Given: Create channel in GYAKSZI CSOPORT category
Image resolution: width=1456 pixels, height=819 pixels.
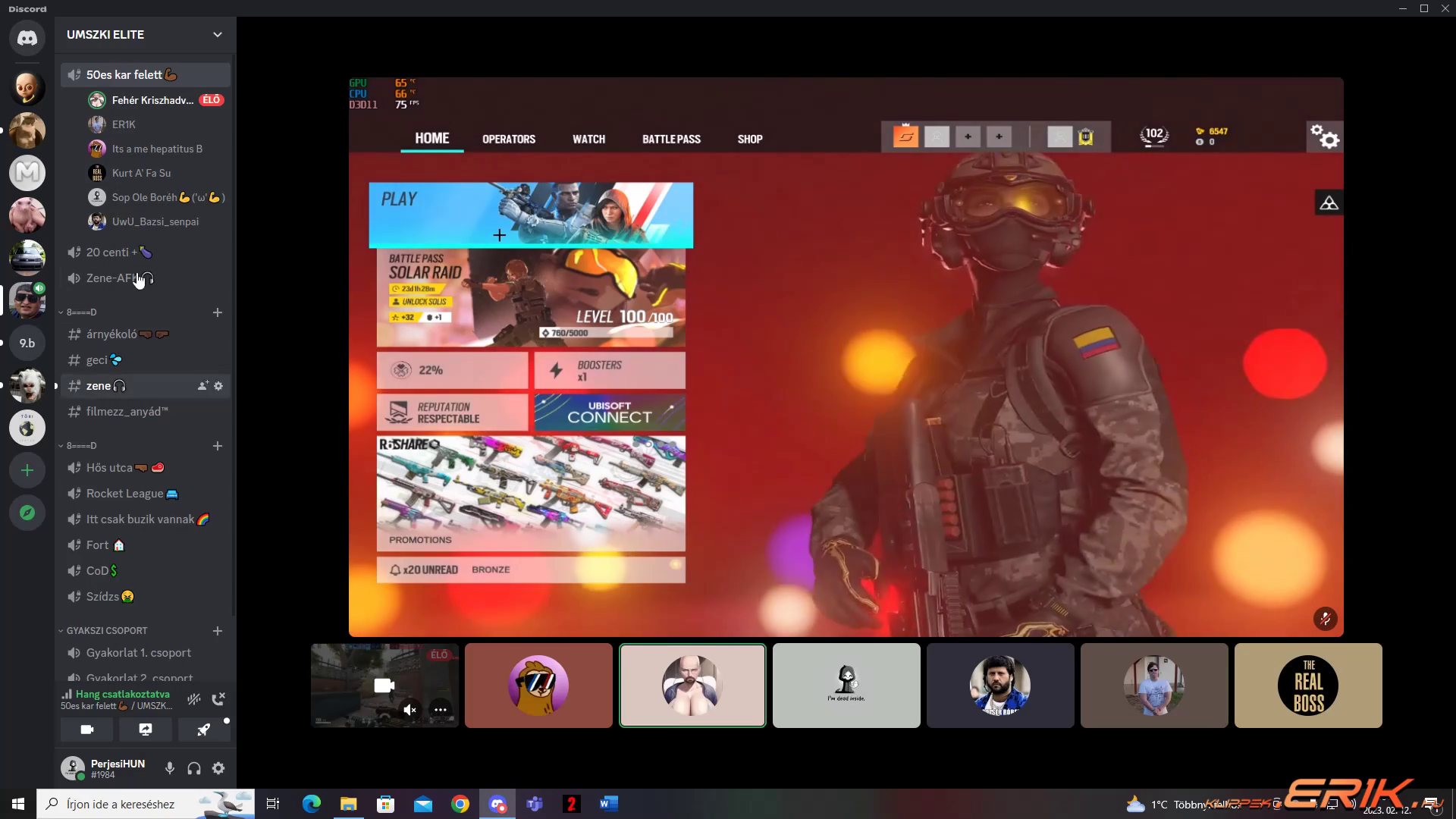Looking at the screenshot, I should (x=218, y=631).
